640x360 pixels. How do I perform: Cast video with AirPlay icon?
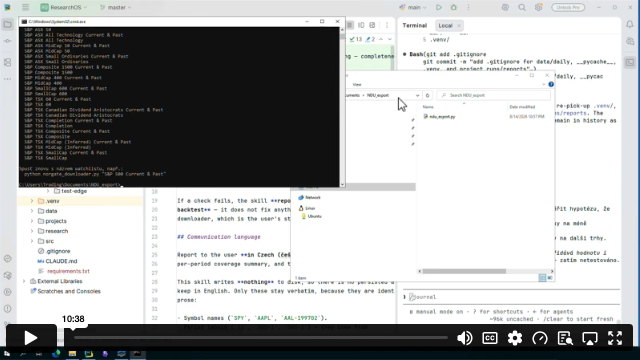coord(590,338)
